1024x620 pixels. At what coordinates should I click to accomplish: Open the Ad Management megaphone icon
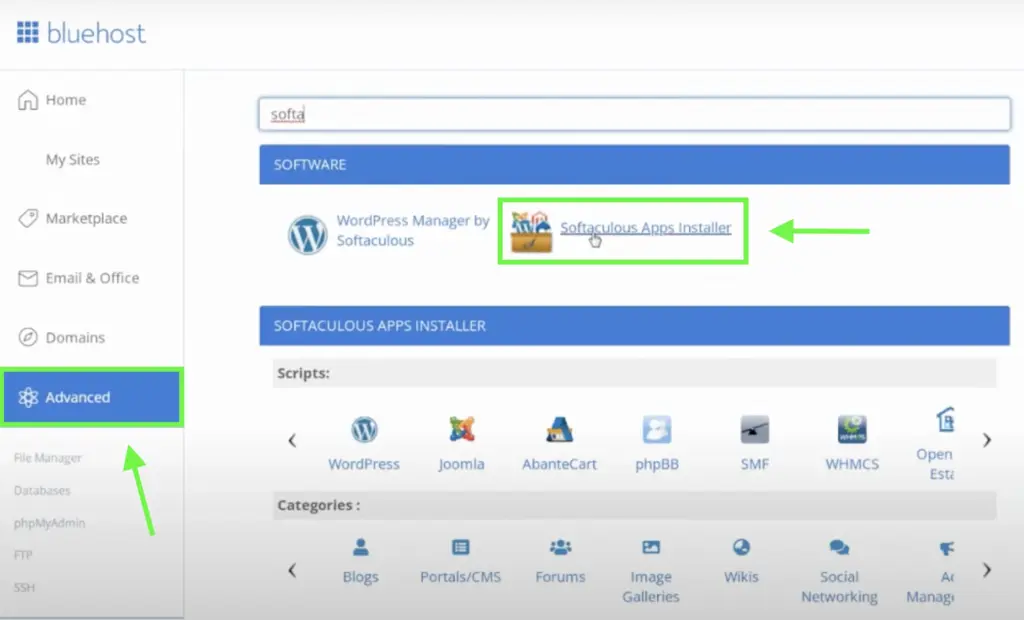pyautogui.click(x=946, y=548)
